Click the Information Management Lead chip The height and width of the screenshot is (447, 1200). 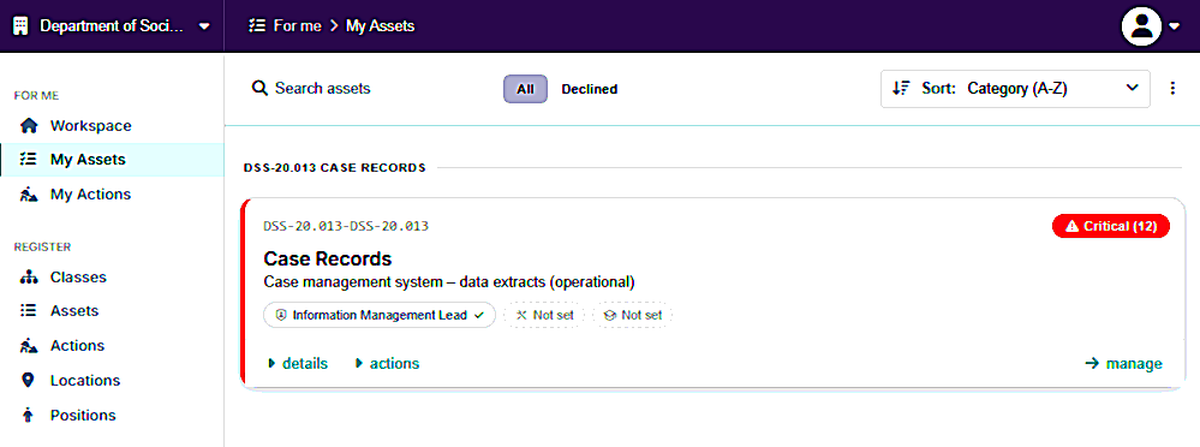tap(380, 315)
